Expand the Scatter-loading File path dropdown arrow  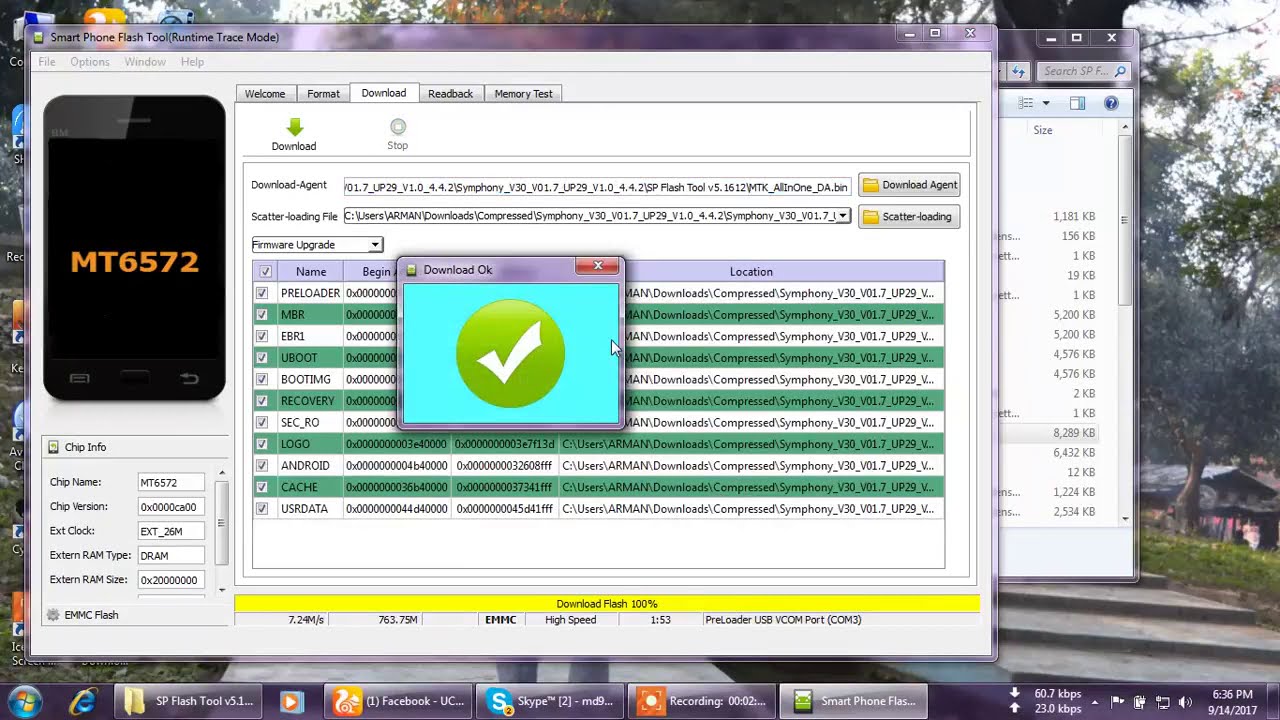pos(843,216)
